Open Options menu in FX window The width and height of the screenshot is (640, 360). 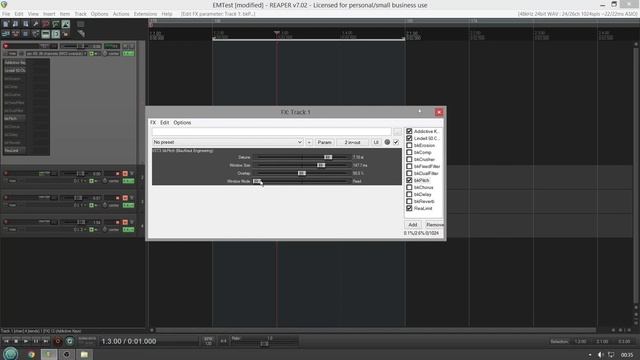tap(182, 122)
